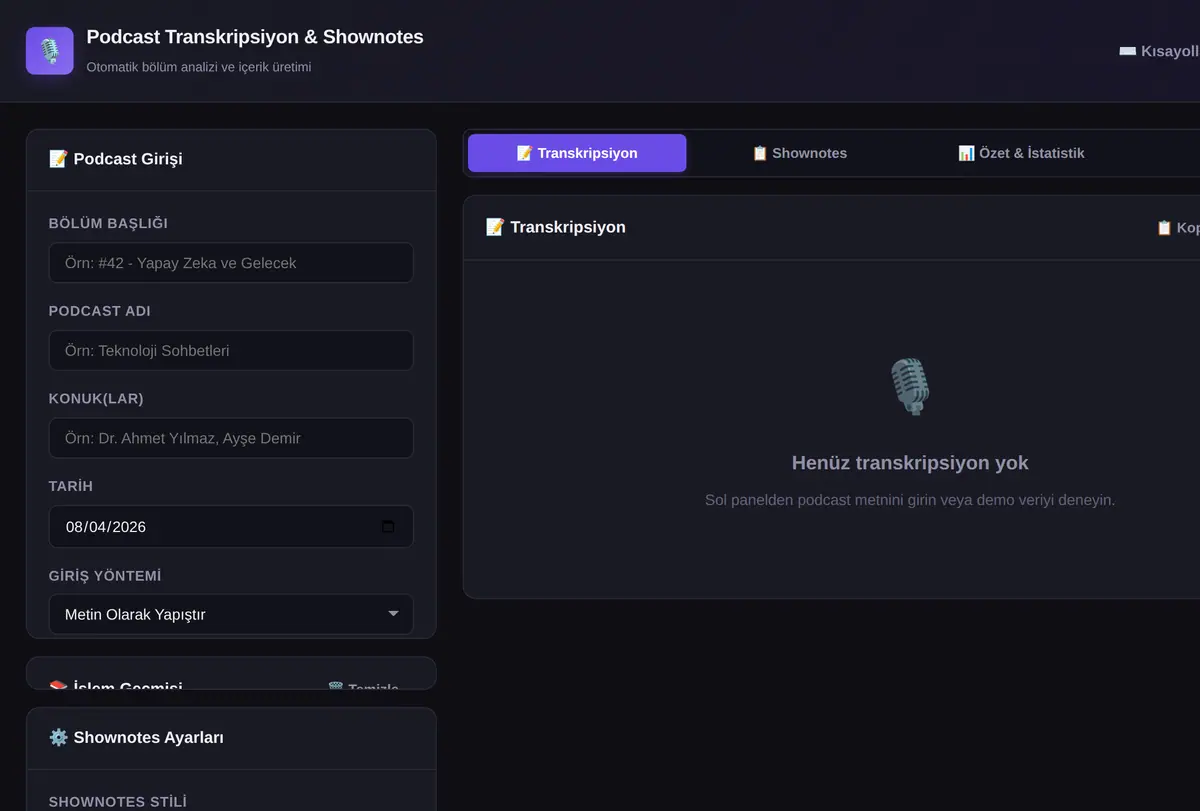Focus the Konuk(lar) input field
This screenshot has height=811, width=1200.
tap(231, 438)
